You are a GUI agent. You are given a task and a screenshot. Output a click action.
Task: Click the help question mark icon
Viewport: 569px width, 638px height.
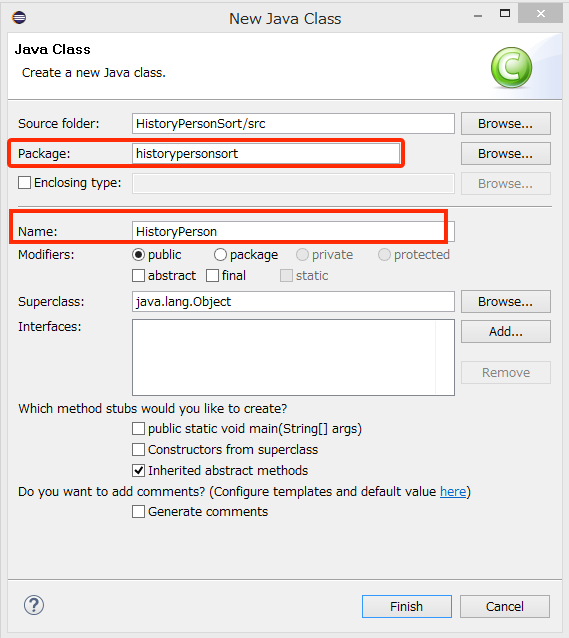coord(34,605)
